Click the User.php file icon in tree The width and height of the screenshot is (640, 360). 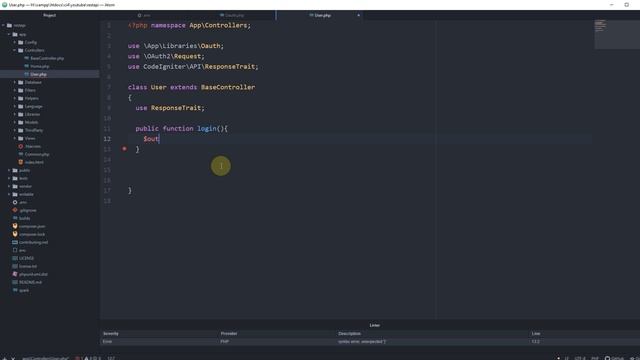click(27, 74)
